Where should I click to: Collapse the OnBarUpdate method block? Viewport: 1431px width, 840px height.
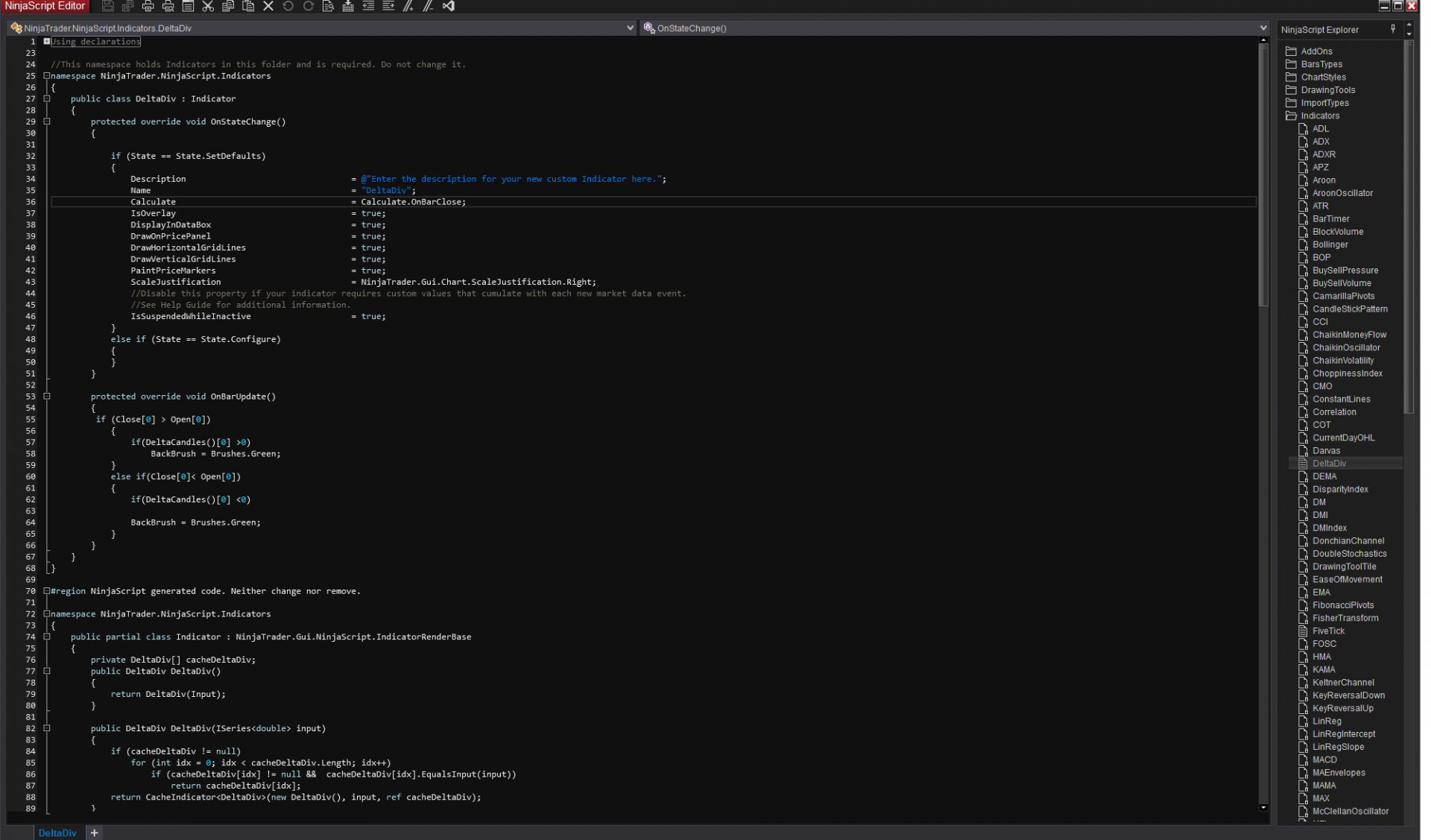(x=47, y=397)
